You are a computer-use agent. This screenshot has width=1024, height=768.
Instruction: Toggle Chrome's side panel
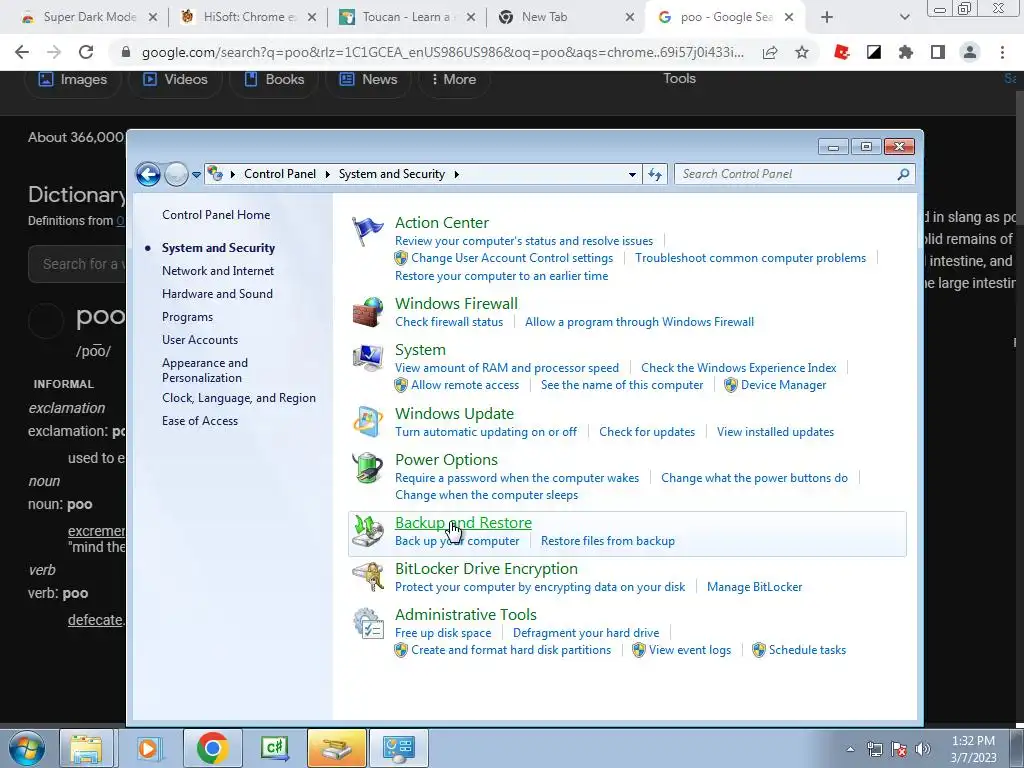point(938,52)
